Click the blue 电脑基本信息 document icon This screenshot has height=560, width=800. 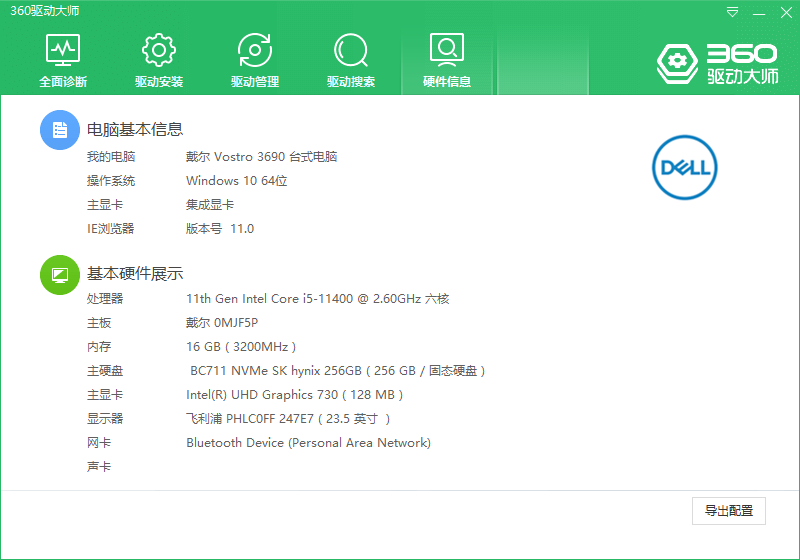click(x=60, y=130)
